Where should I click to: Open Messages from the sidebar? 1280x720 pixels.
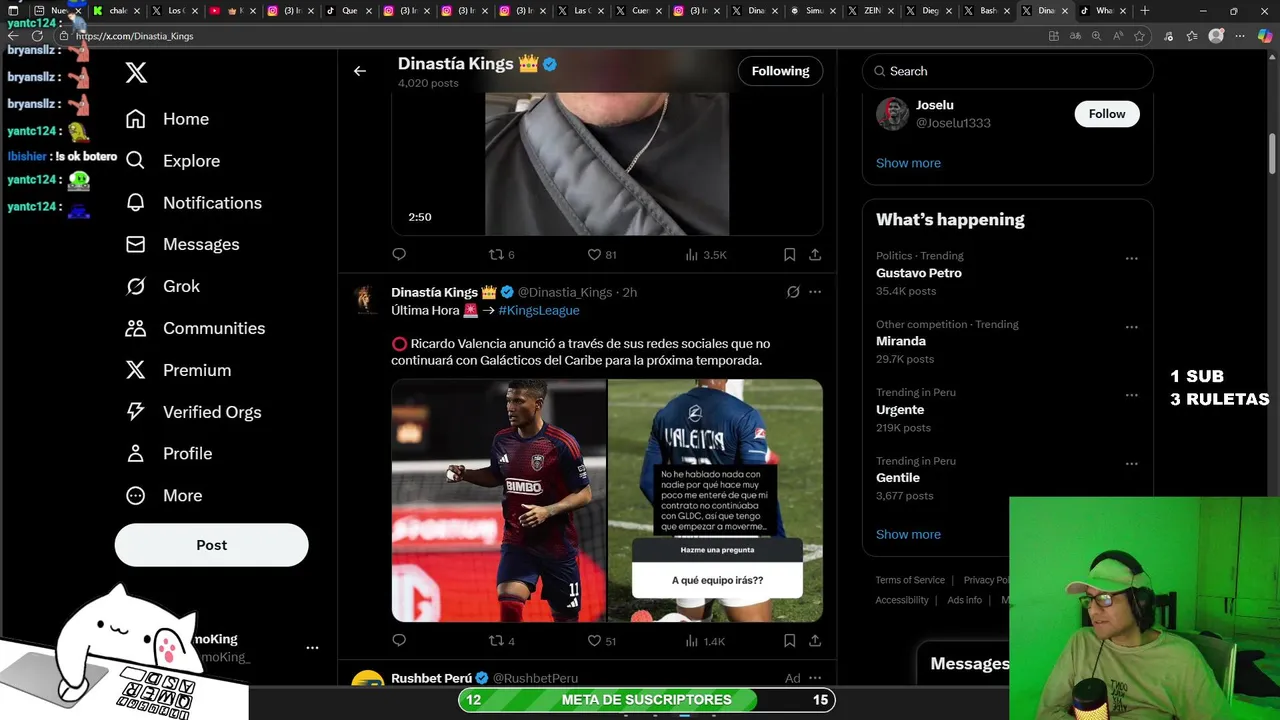182,245
